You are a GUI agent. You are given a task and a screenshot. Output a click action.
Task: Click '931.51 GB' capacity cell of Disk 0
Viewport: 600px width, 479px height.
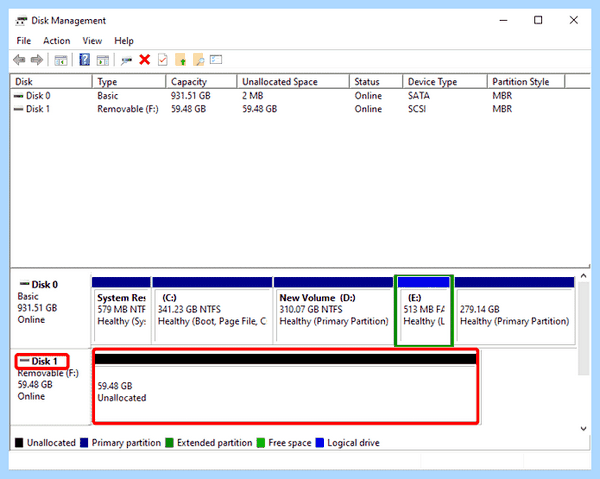(191, 96)
